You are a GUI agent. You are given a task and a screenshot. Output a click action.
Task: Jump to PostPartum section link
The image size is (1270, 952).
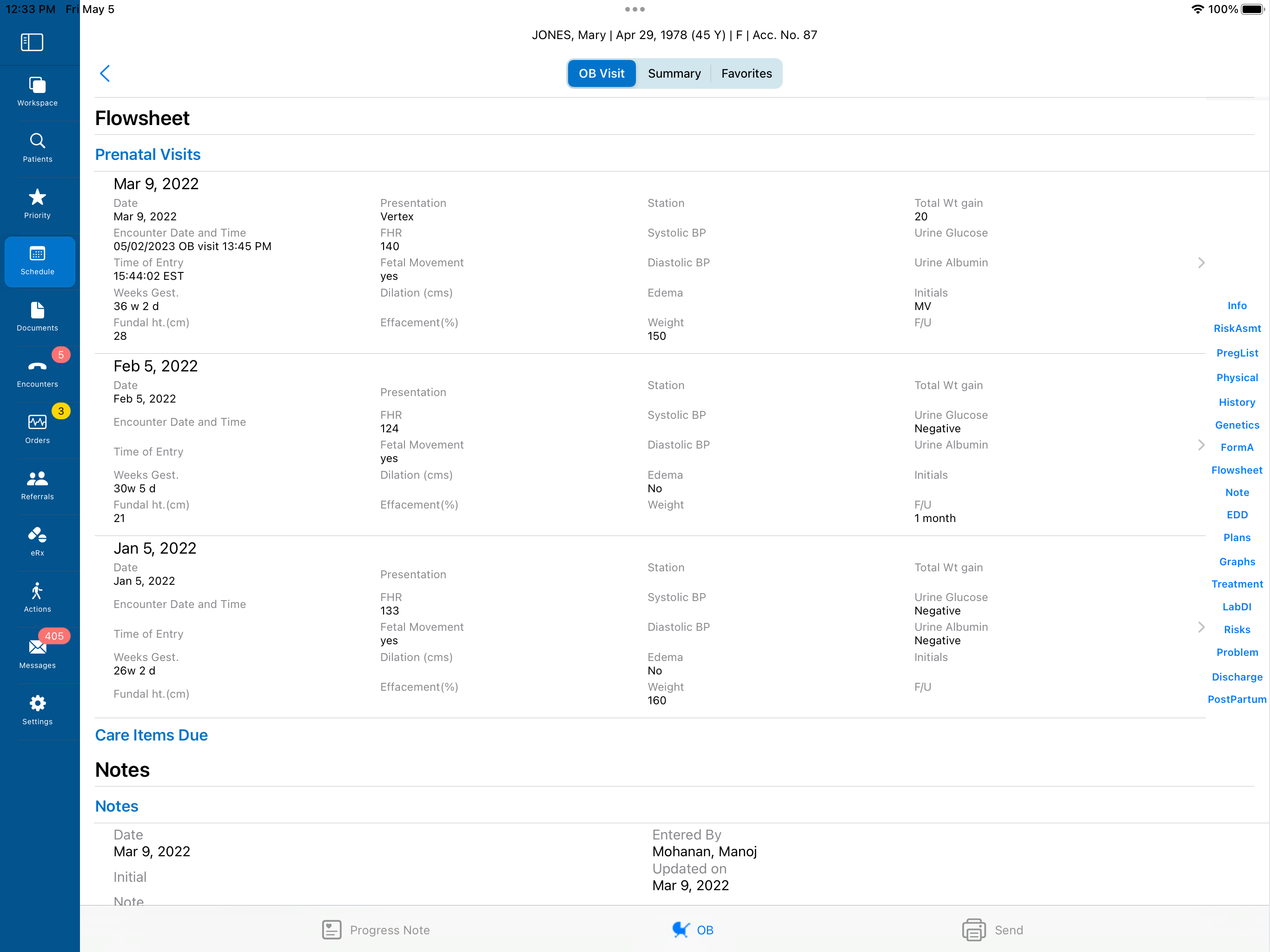coord(1237,700)
